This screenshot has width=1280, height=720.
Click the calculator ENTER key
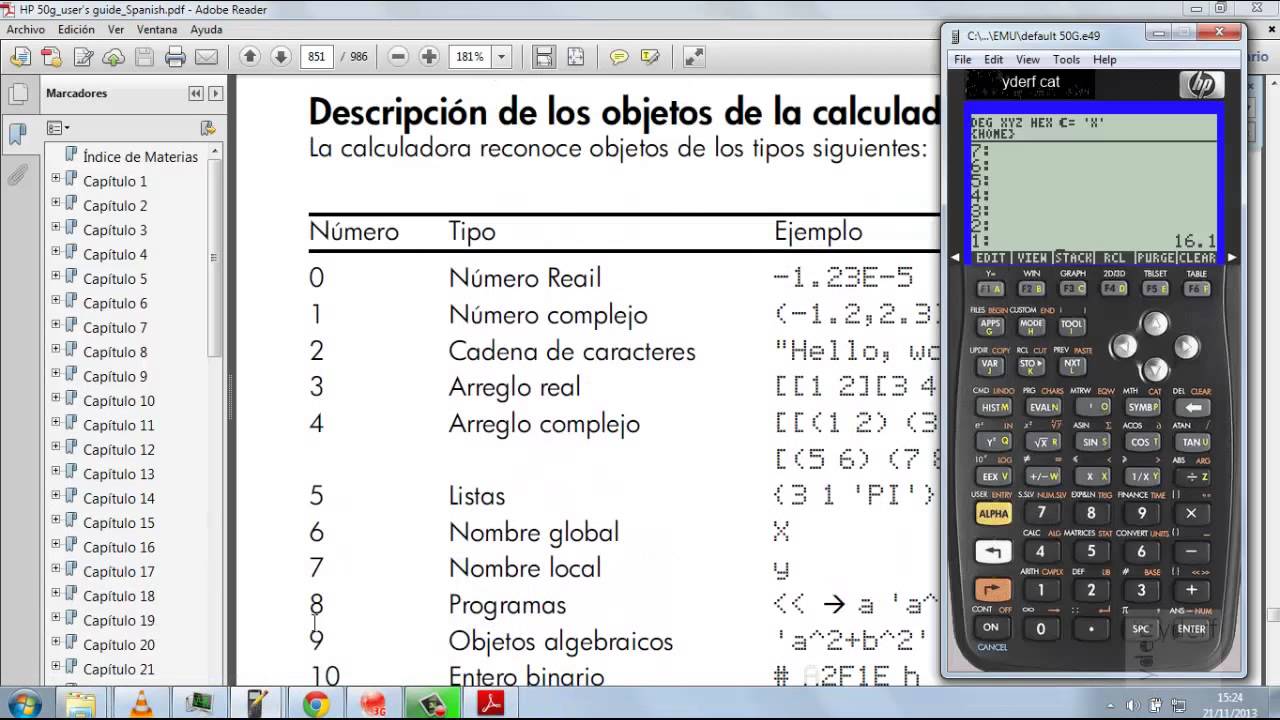pyautogui.click(x=1191, y=629)
